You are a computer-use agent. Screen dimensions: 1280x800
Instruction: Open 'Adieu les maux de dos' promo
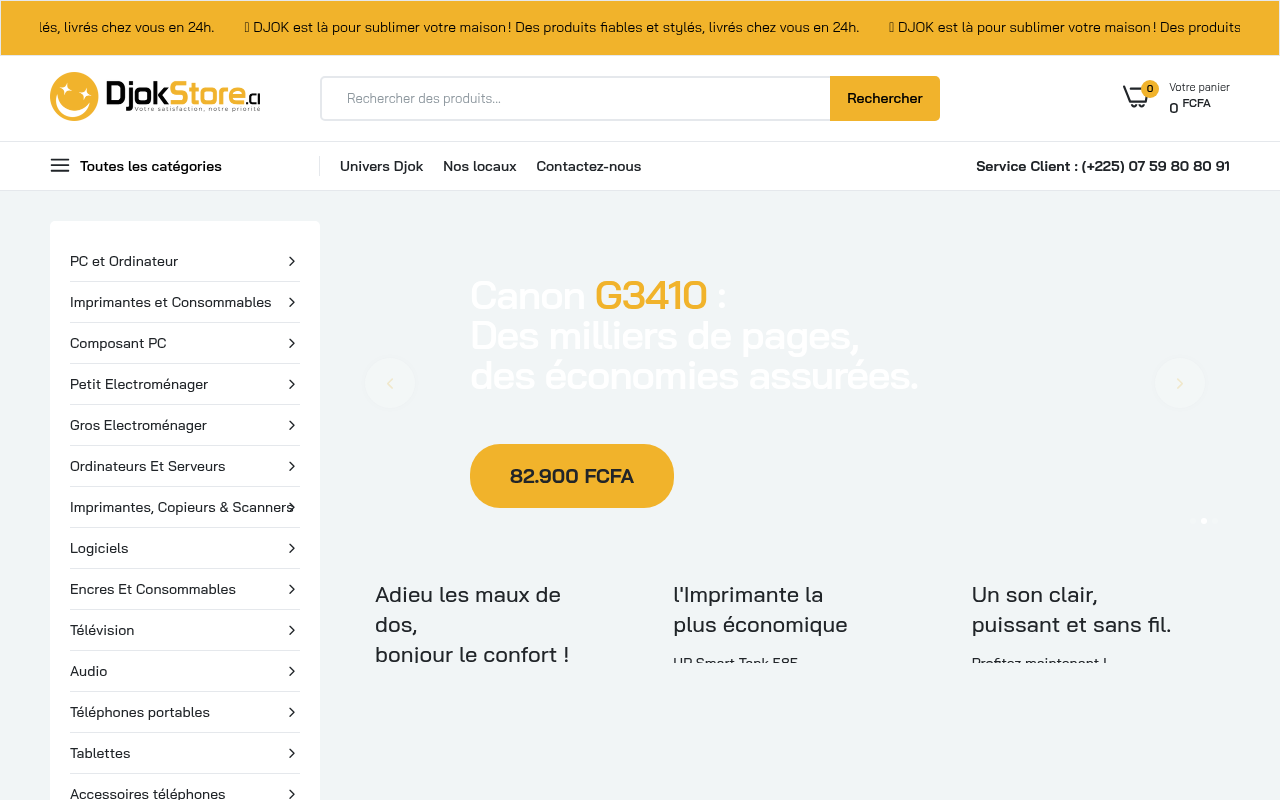(472, 624)
